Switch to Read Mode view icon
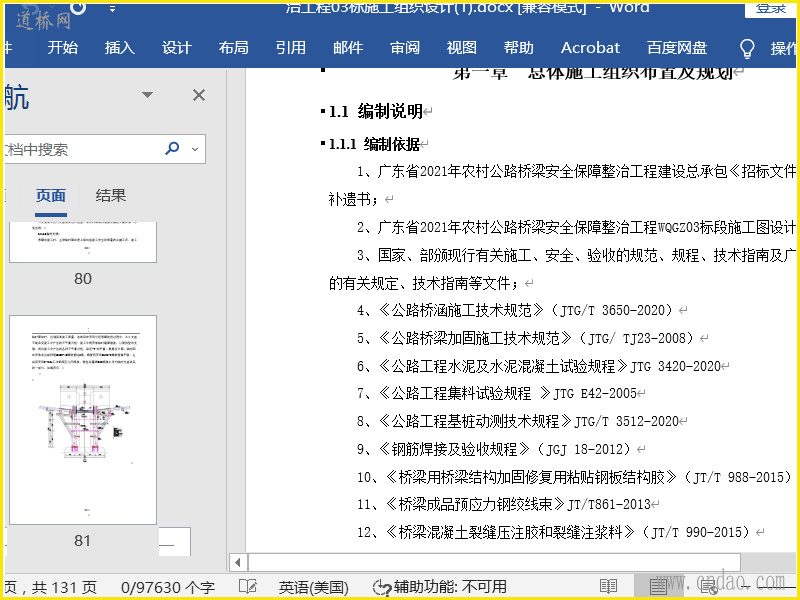 608,586
